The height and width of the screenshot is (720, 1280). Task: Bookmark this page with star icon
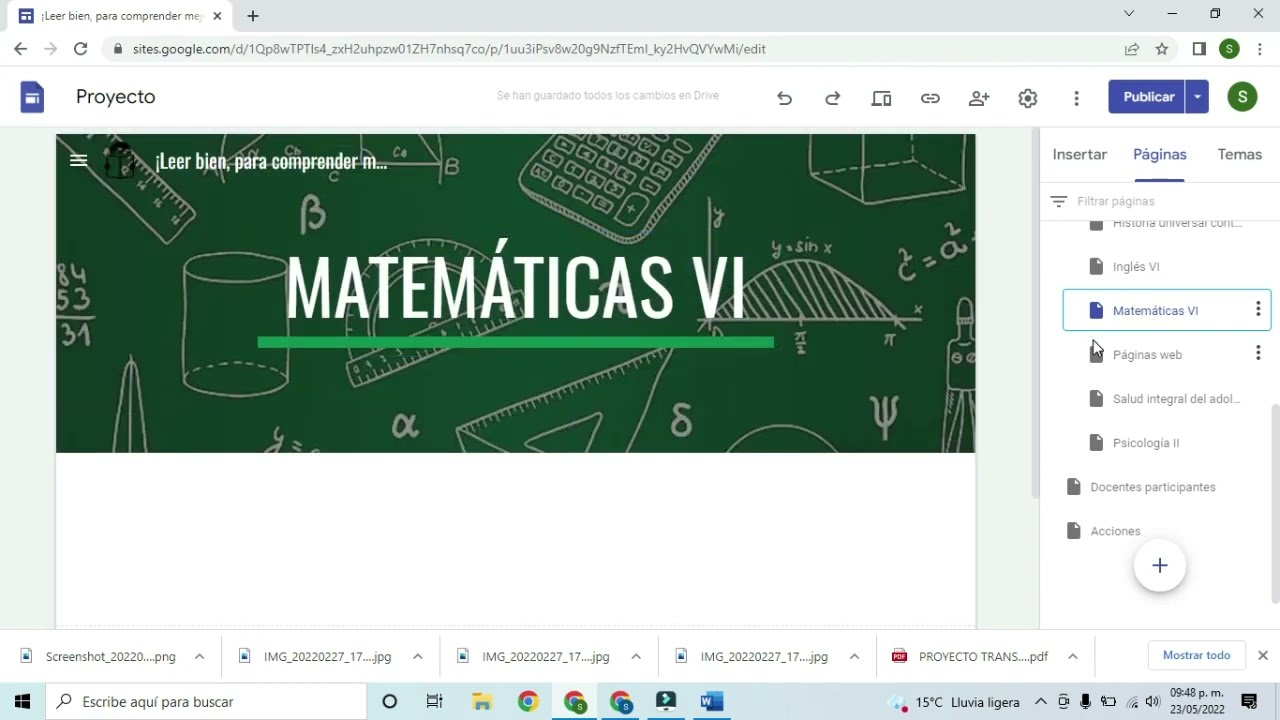(1162, 48)
